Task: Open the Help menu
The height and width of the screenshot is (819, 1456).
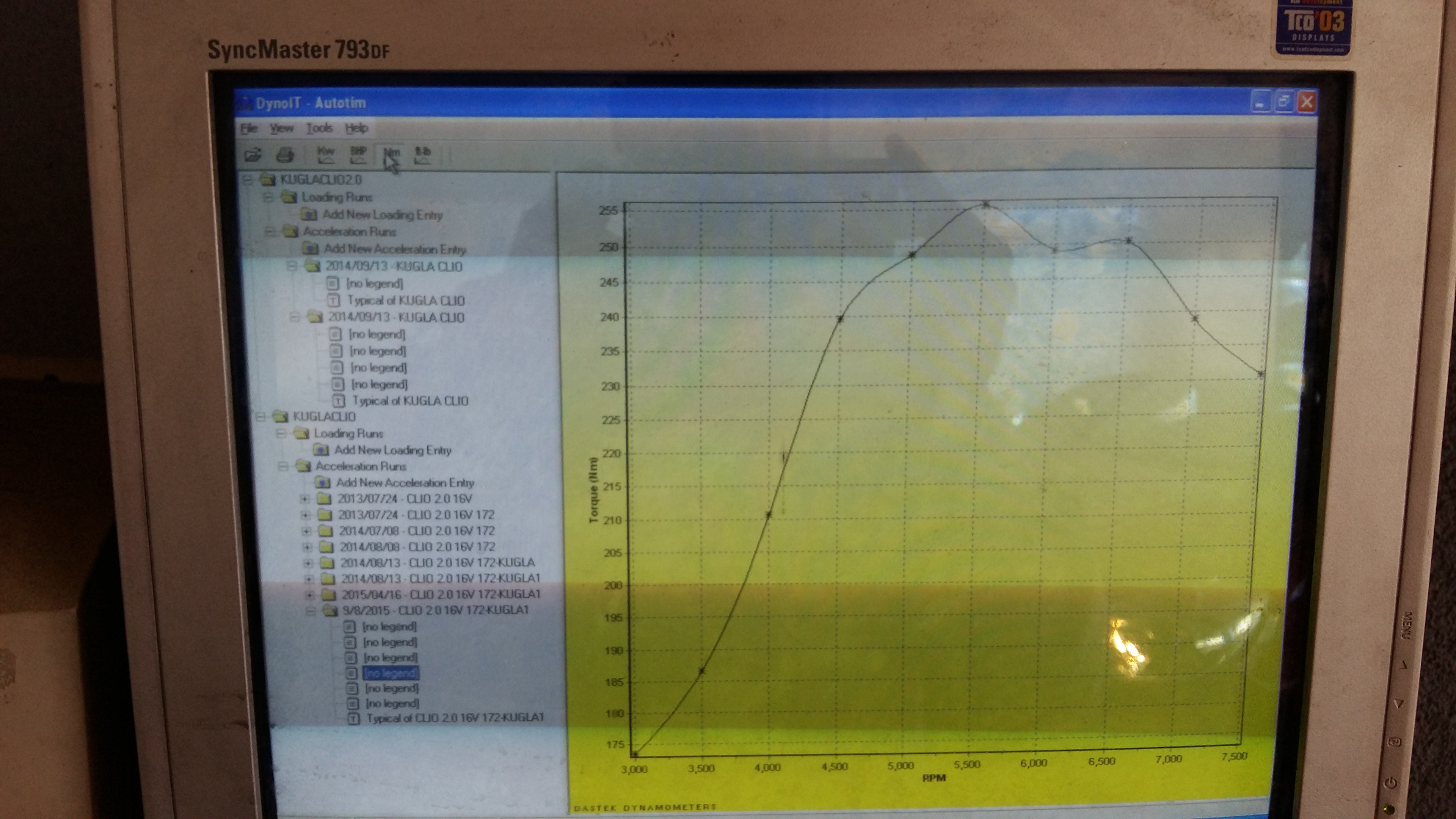Action: [x=357, y=128]
